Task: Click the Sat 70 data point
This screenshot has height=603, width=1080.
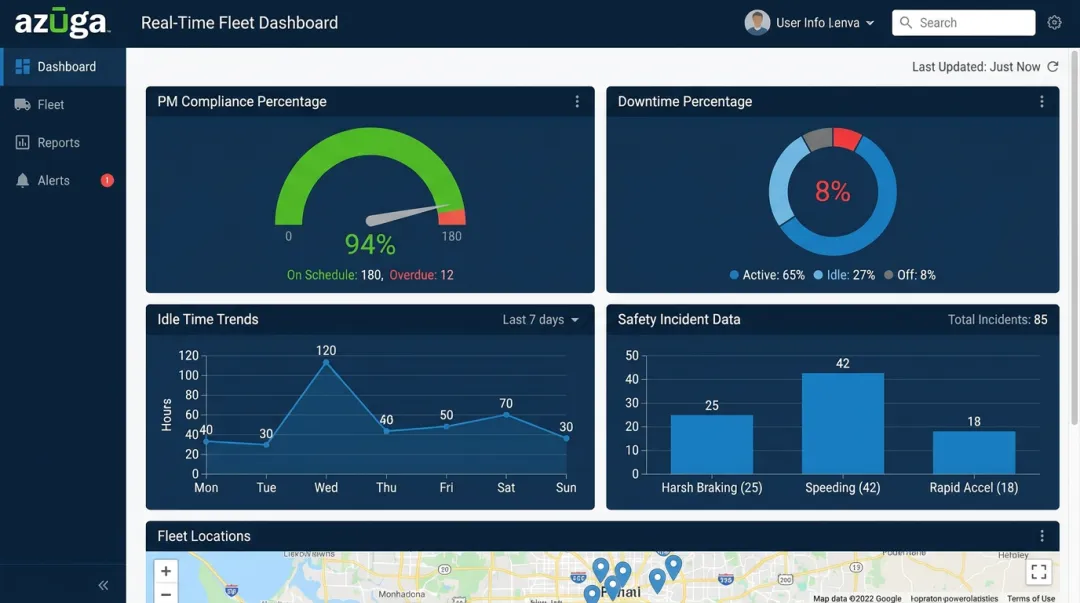Action: pos(506,415)
